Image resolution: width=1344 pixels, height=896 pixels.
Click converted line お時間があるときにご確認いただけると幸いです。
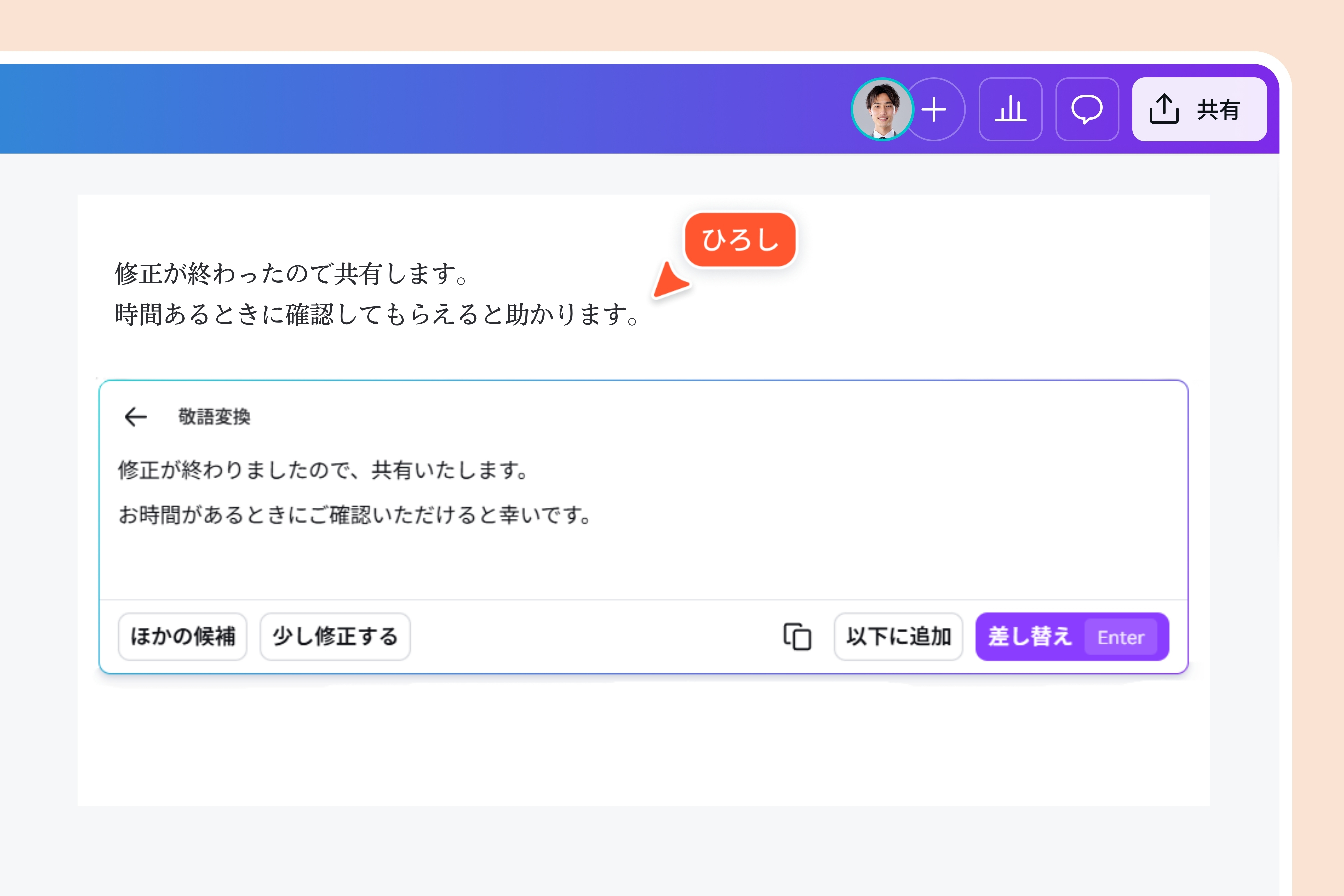(x=354, y=515)
